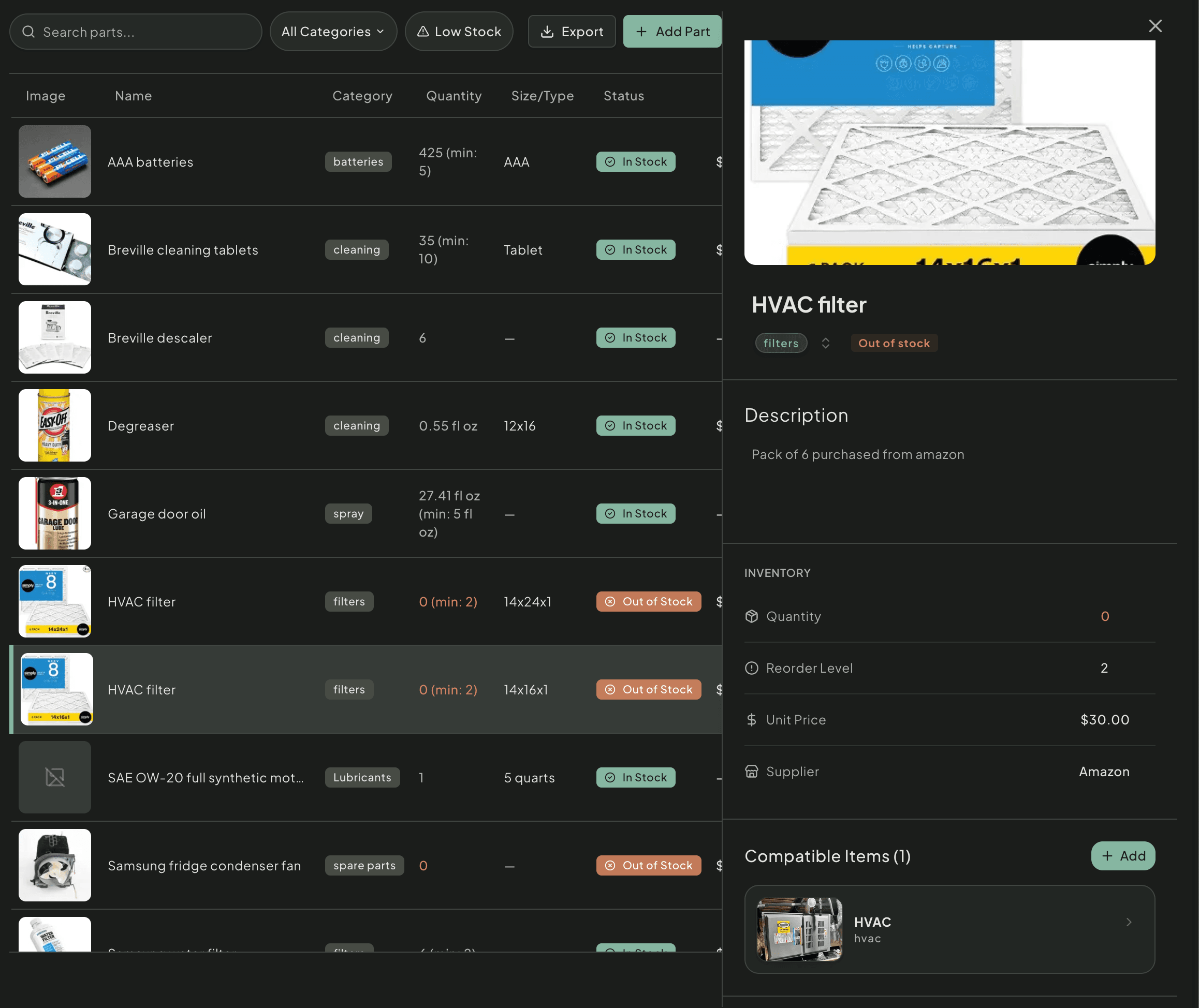Click the download icon inside the Export button
Screen dimensions: 1199x1008
pos(548,32)
